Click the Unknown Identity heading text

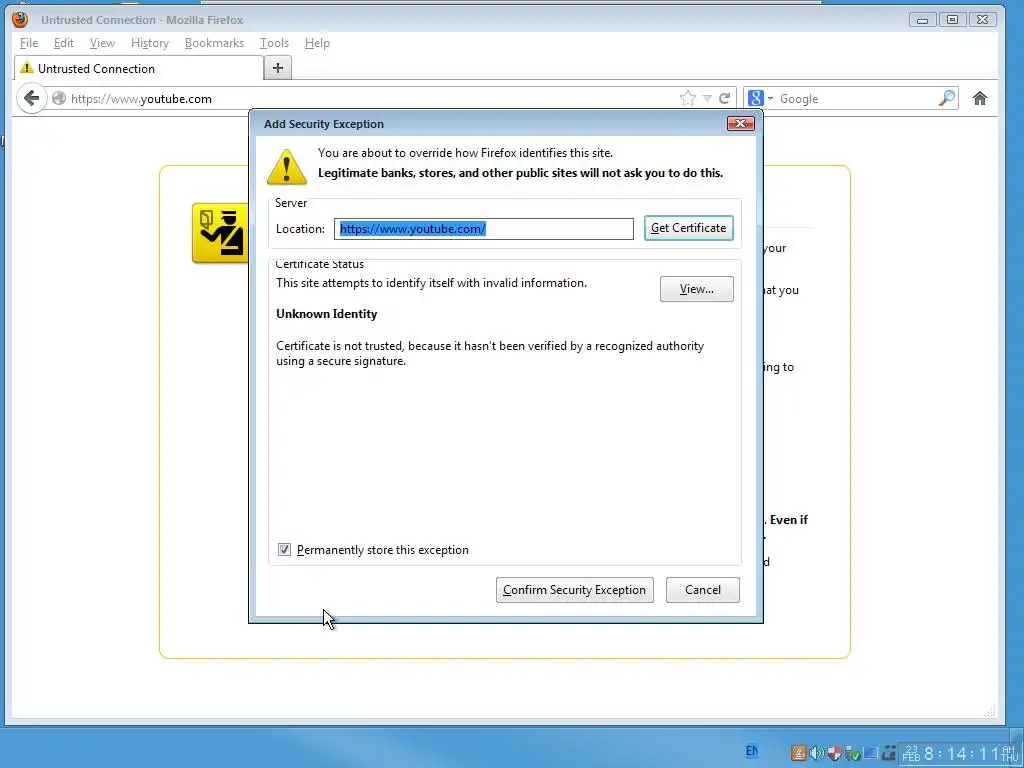tap(327, 313)
